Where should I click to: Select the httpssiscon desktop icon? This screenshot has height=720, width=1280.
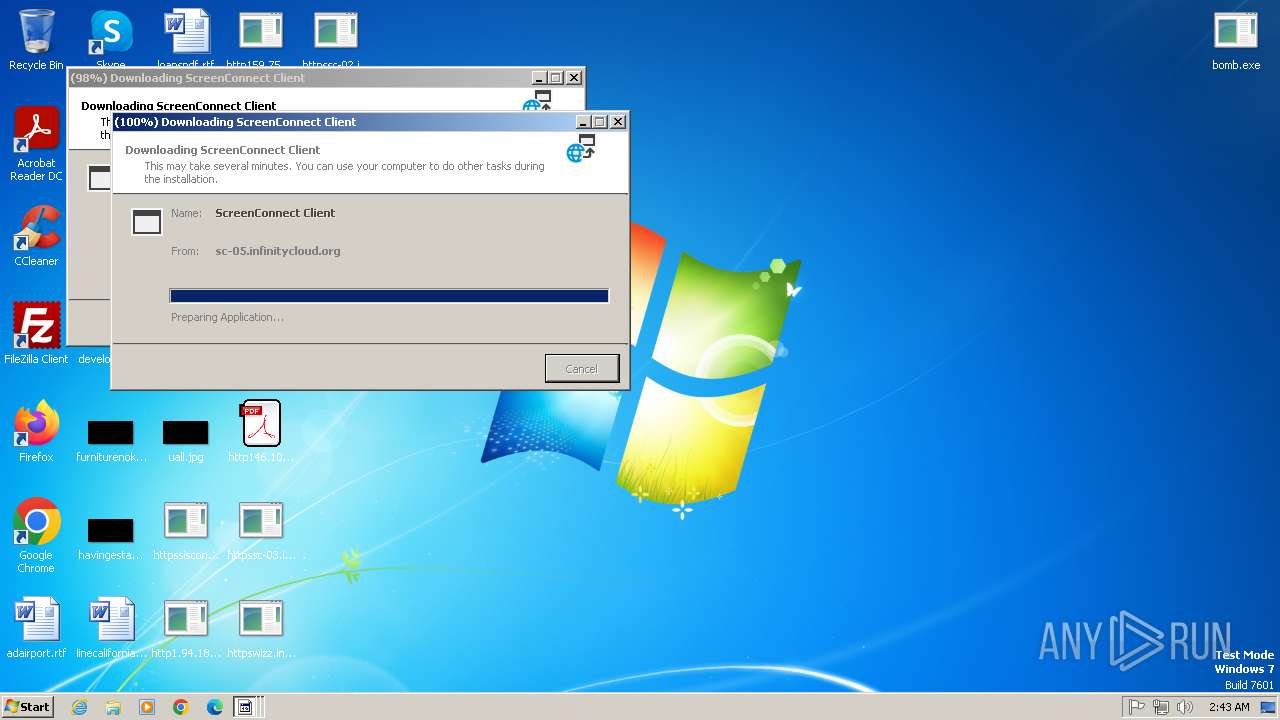click(186, 530)
